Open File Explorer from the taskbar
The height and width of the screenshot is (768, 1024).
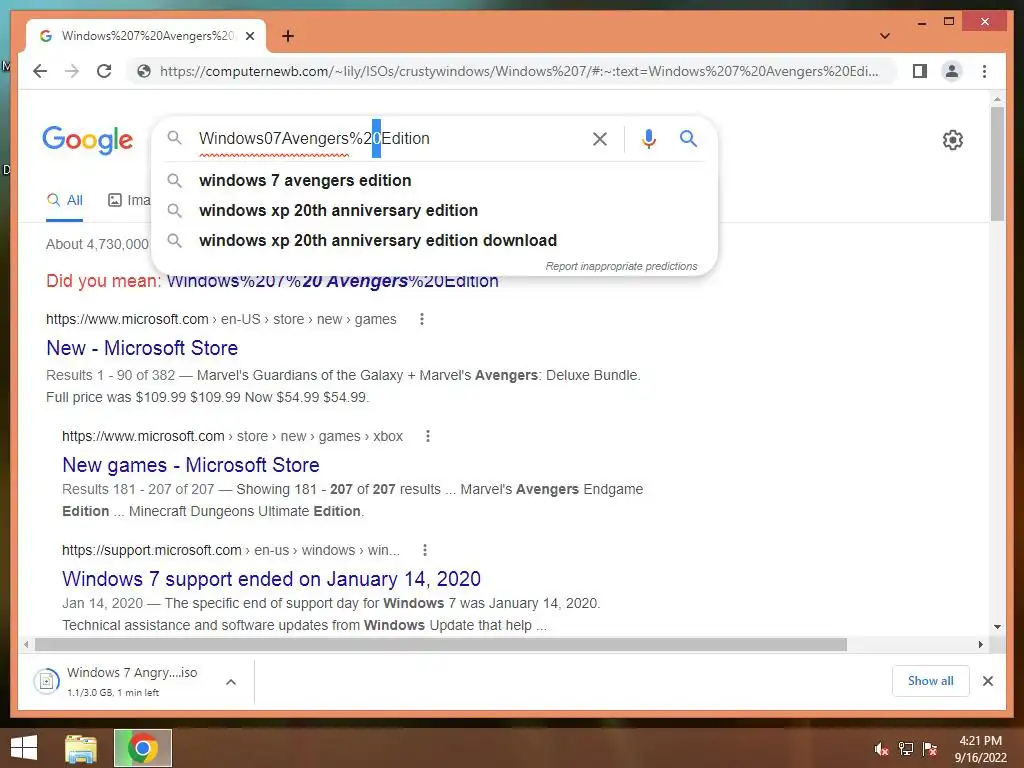click(x=81, y=748)
